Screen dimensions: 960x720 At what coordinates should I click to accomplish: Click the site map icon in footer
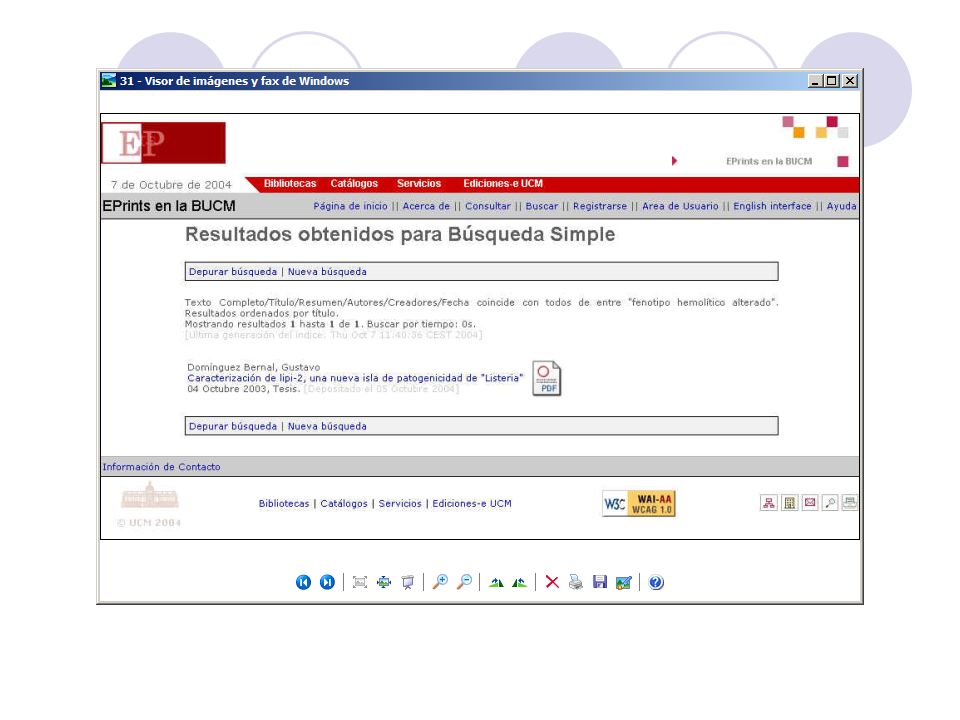point(769,503)
